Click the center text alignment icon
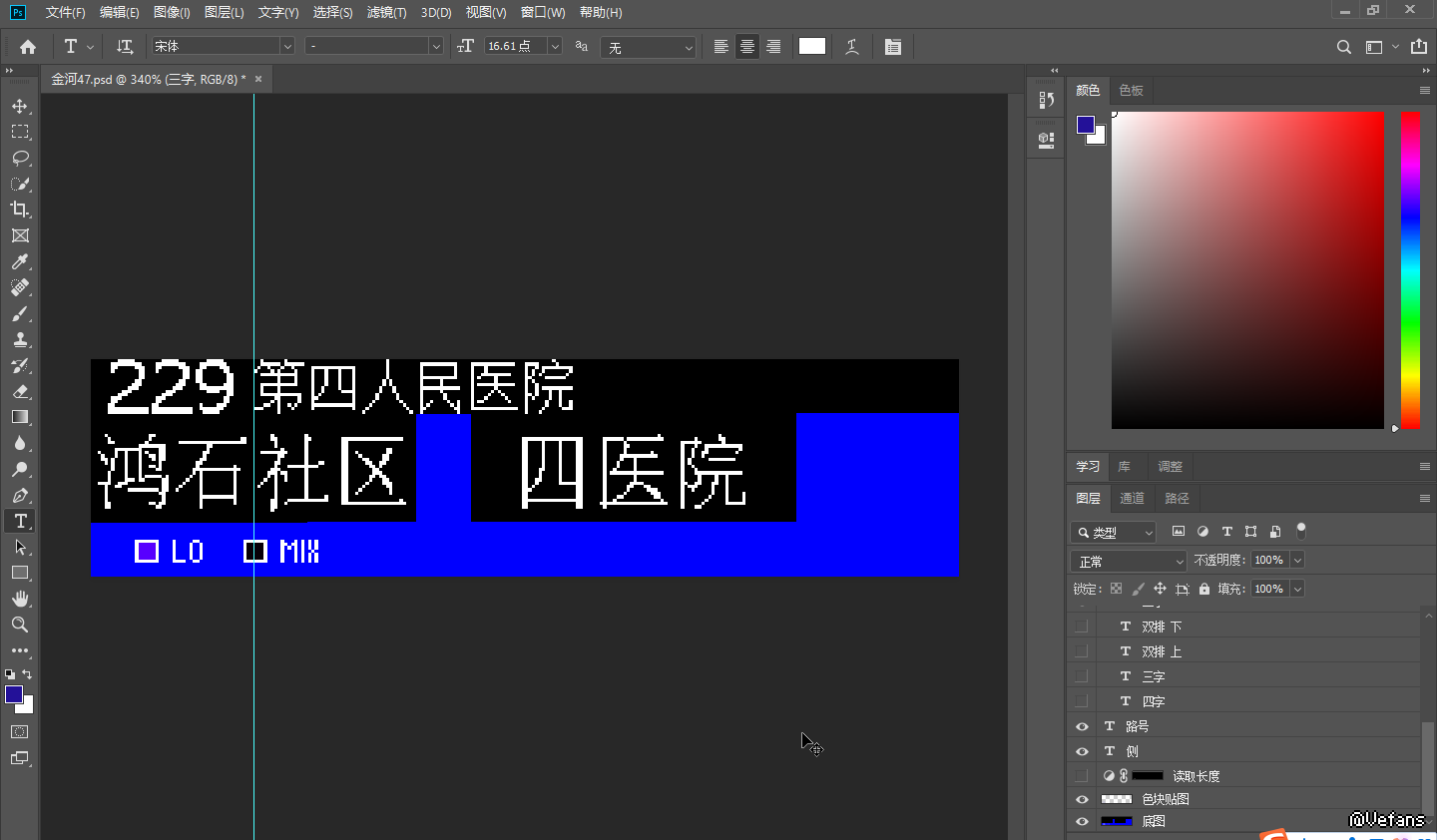Screen dimensions: 1437x840 pos(746,47)
